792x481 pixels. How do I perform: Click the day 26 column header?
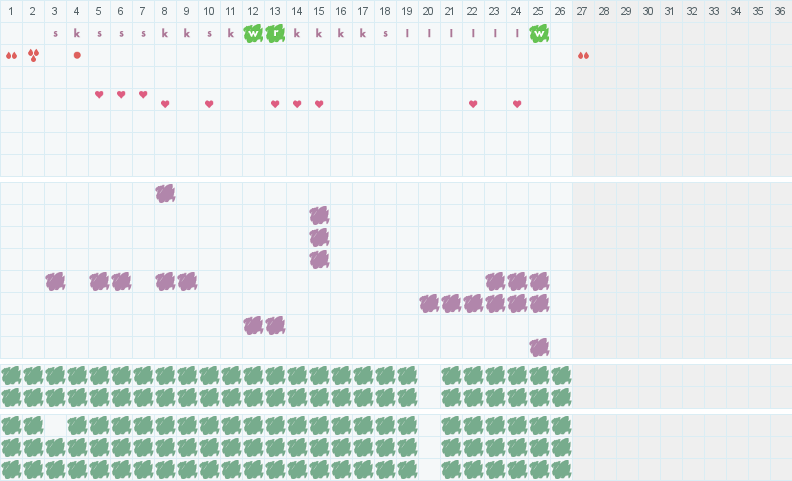pyautogui.click(x=560, y=11)
